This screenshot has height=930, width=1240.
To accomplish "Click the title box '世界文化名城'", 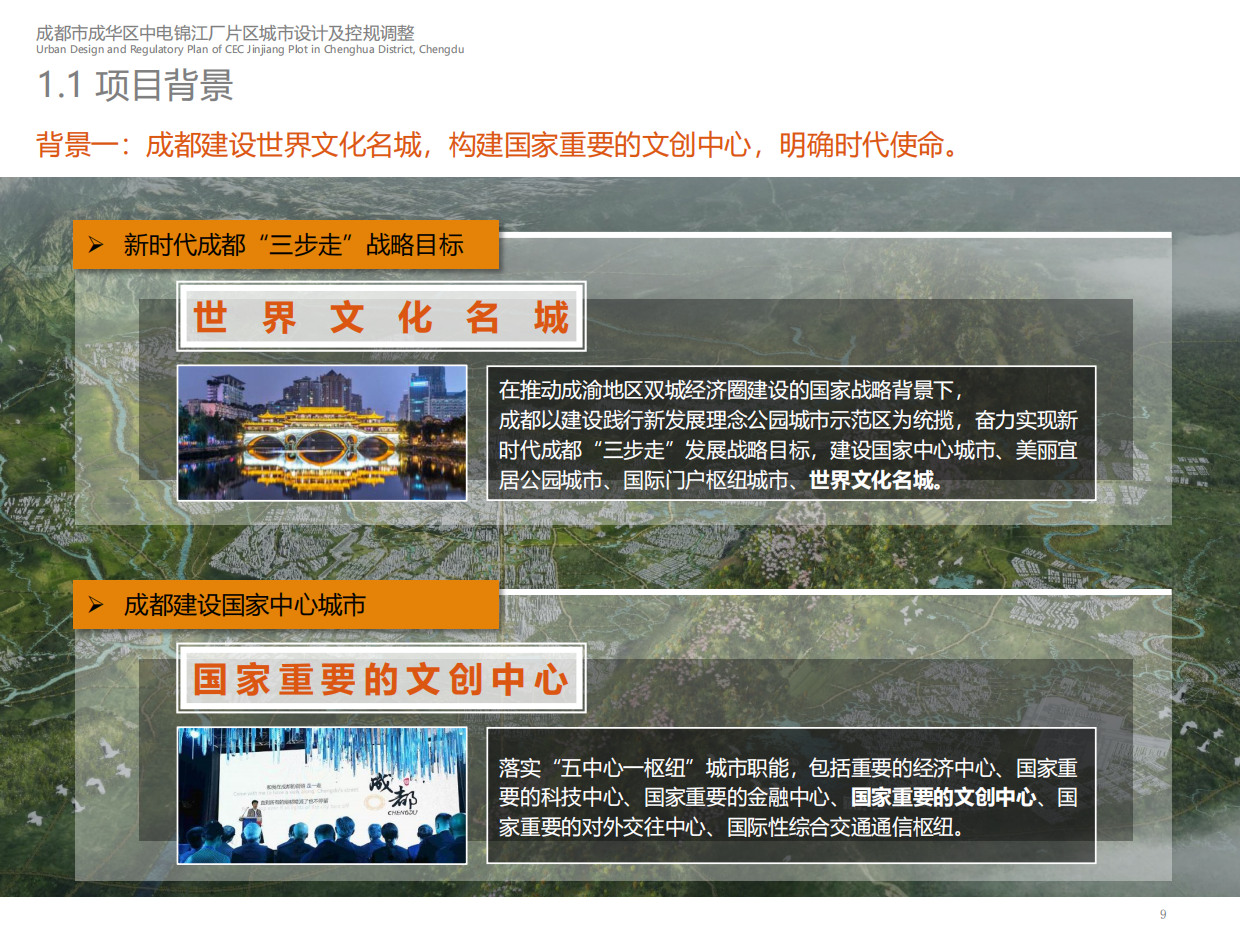I will [382, 317].
